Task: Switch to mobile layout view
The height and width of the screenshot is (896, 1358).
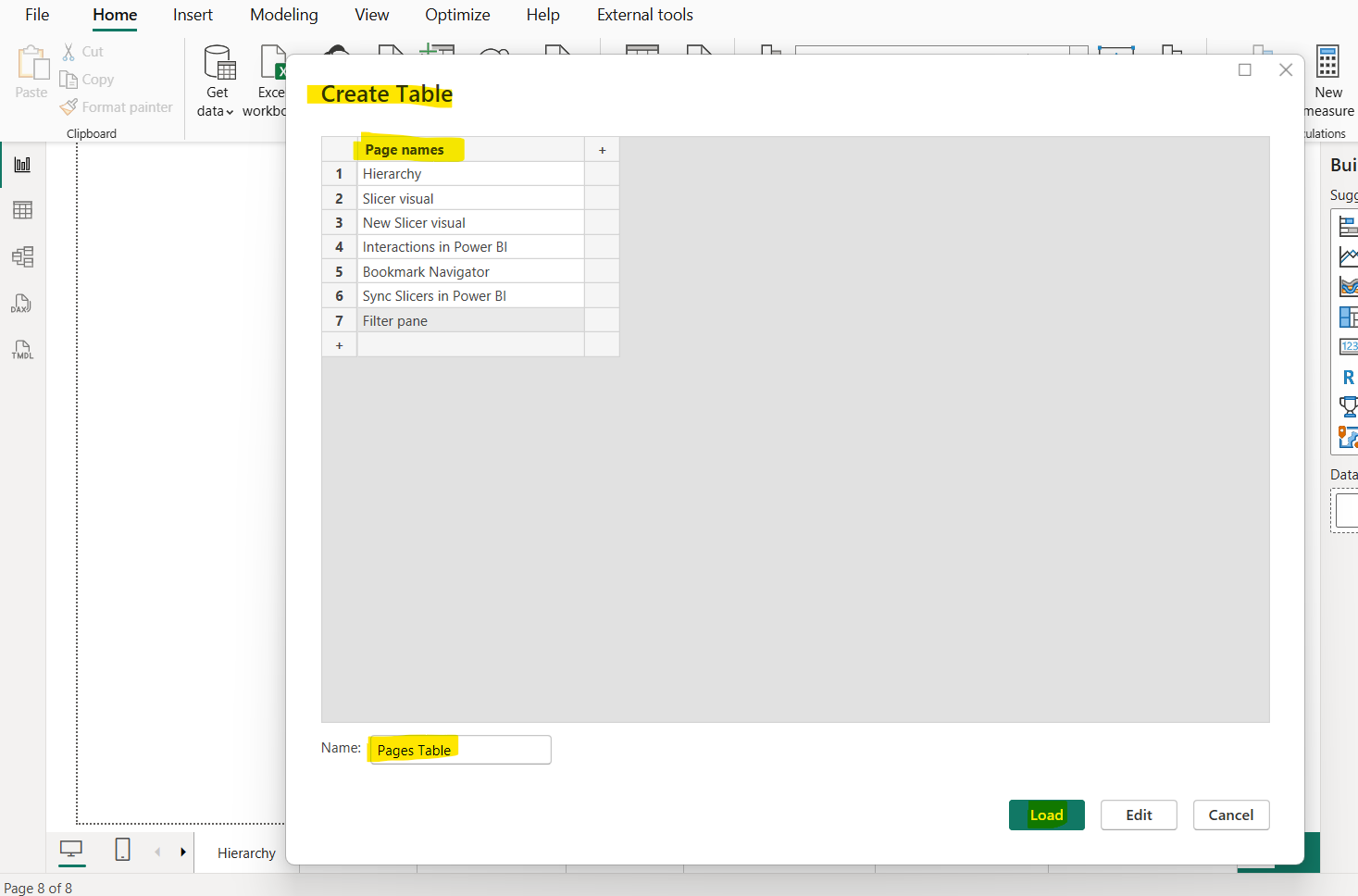Action: tap(122, 851)
